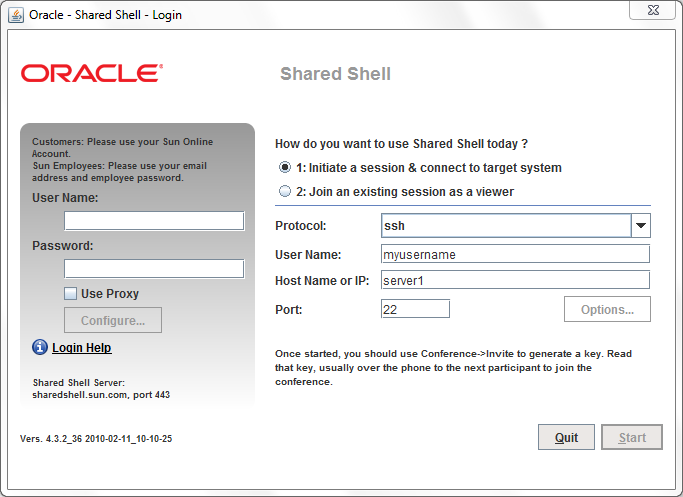The height and width of the screenshot is (497, 683).
Task: Focus the login User Name field
Action: pyautogui.click(x=154, y=221)
